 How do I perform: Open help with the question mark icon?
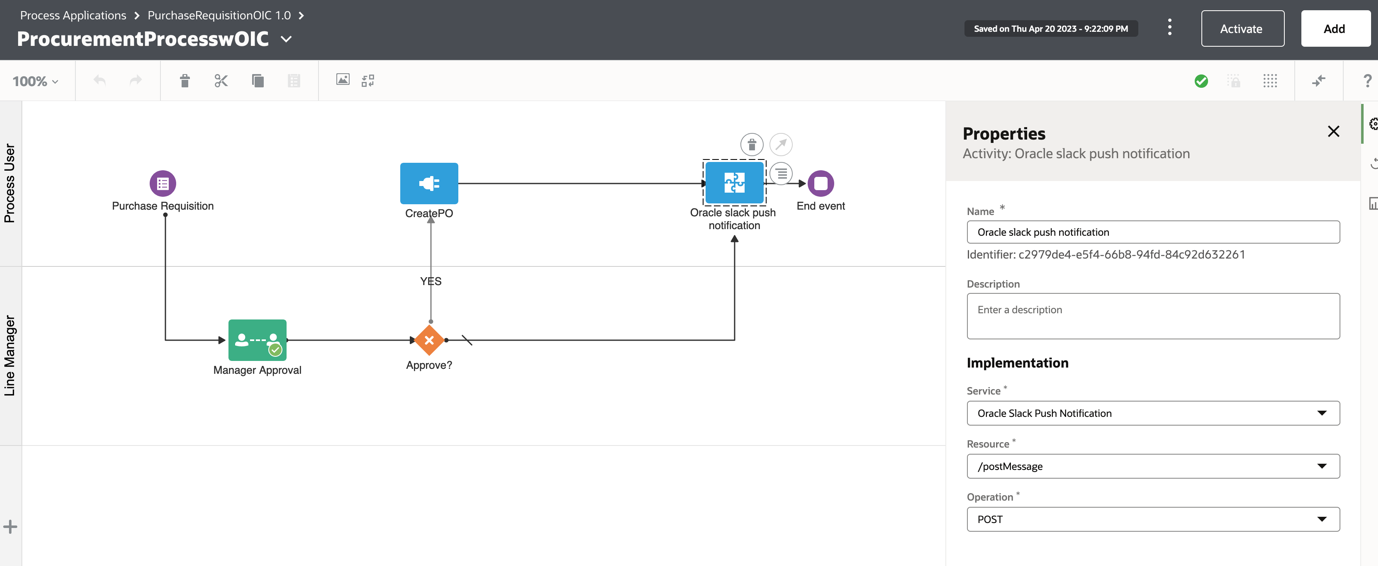pyautogui.click(x=1367, y=81)
